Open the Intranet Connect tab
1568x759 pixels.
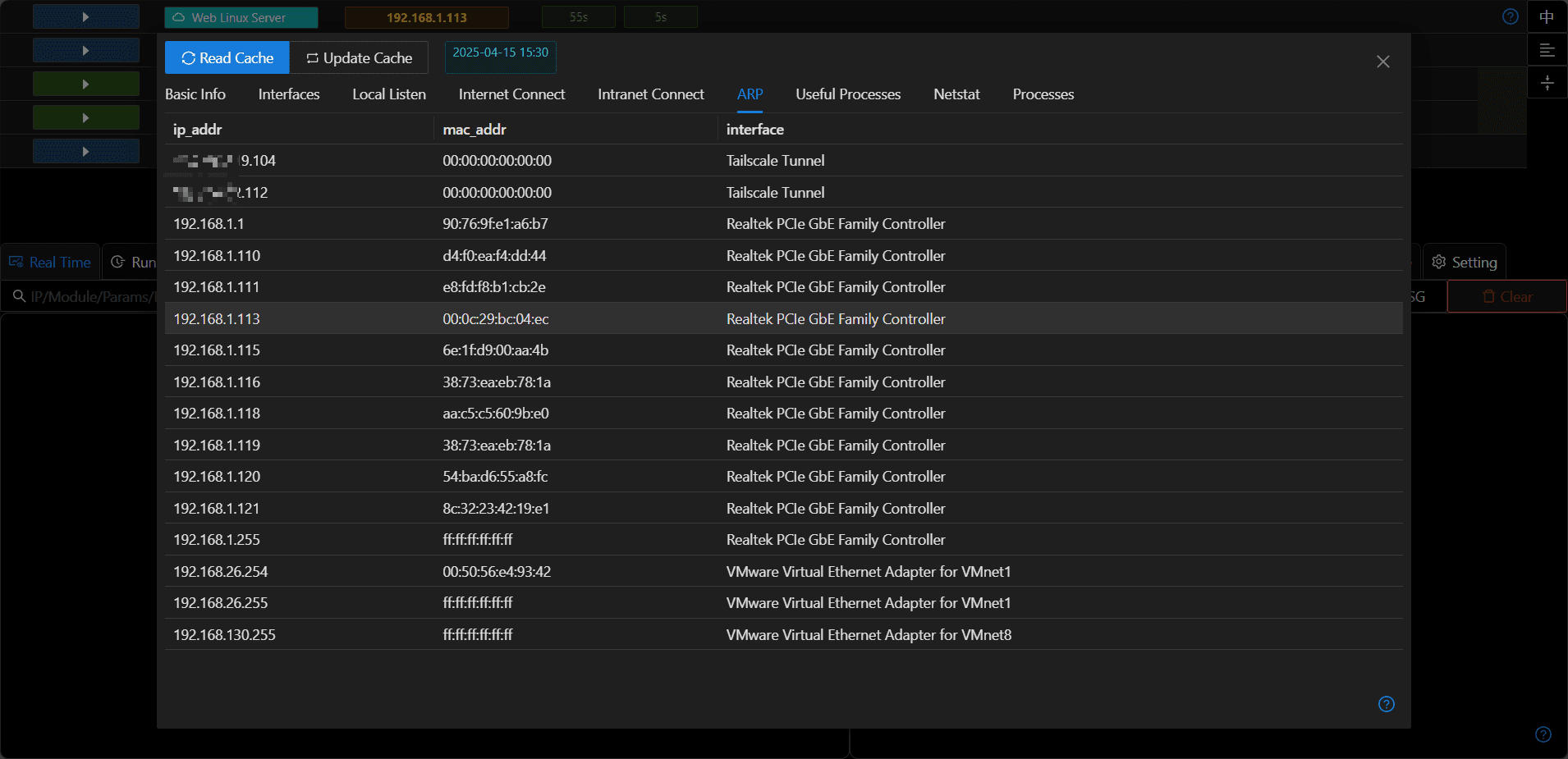pos(651,94)
